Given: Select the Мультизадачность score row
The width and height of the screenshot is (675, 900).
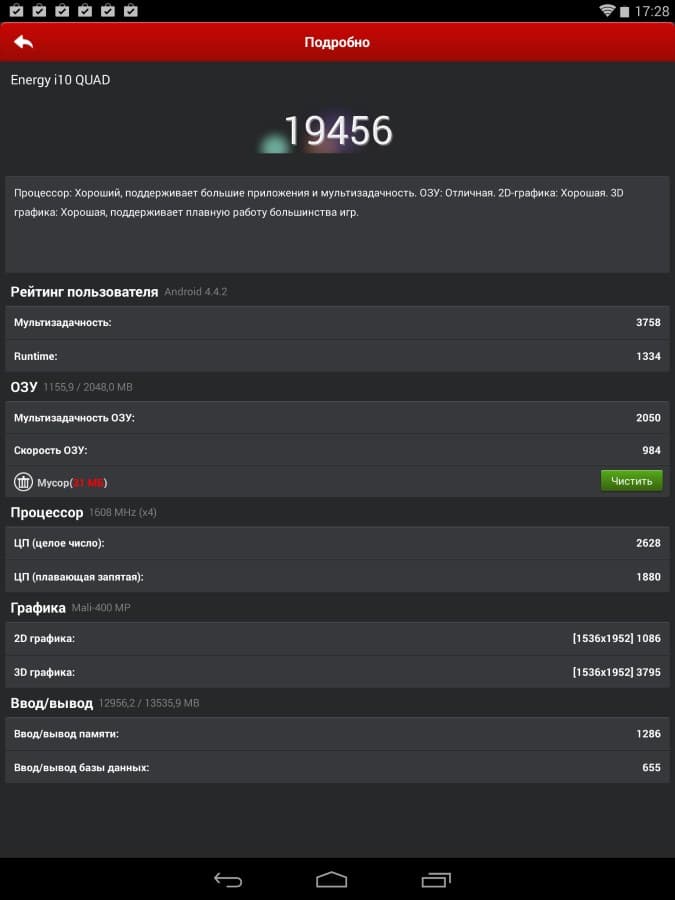Looking at the screenshot, I should 337,322.
